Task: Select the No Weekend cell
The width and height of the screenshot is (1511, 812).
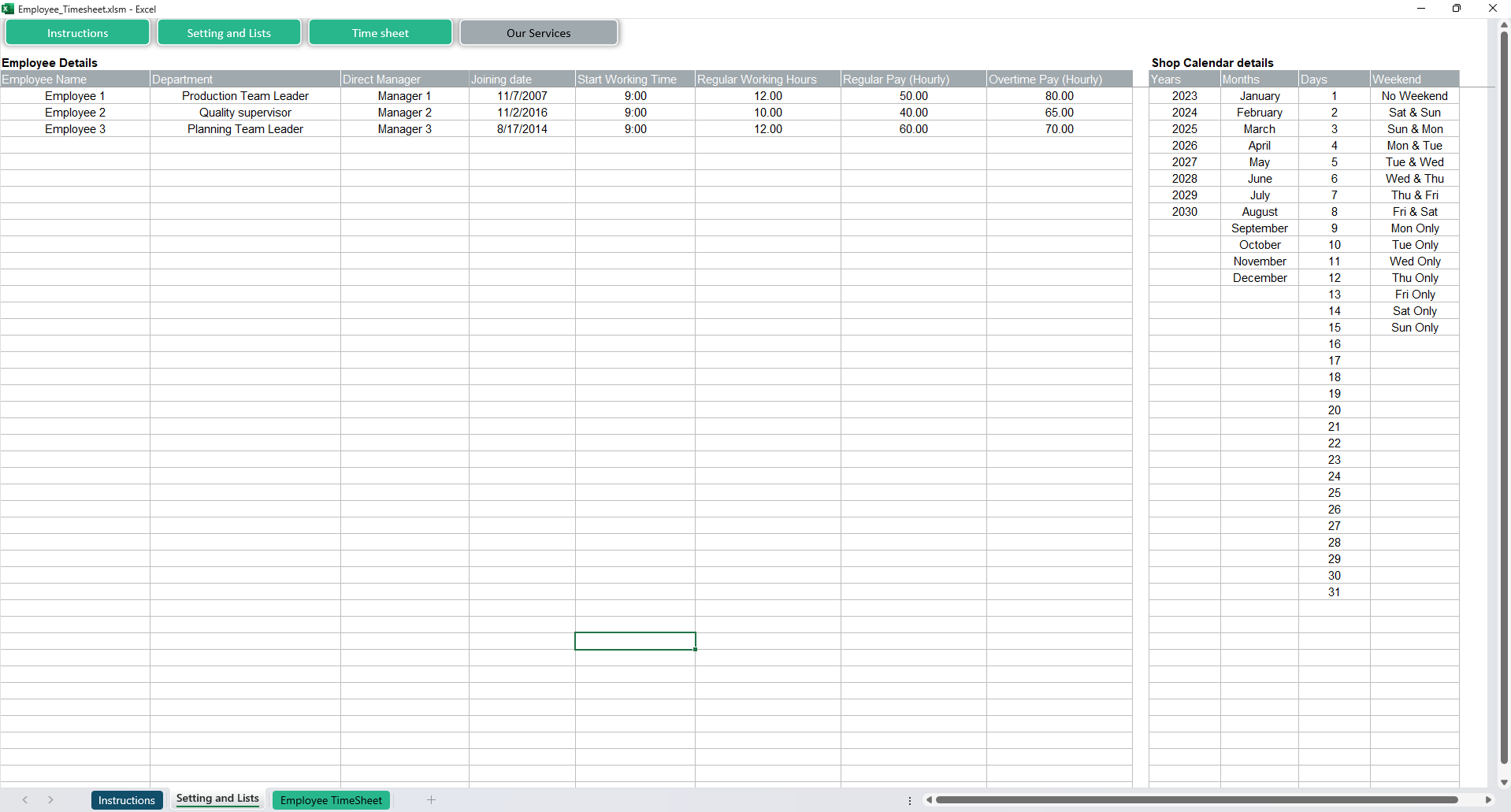Action: coord(1414,96)
